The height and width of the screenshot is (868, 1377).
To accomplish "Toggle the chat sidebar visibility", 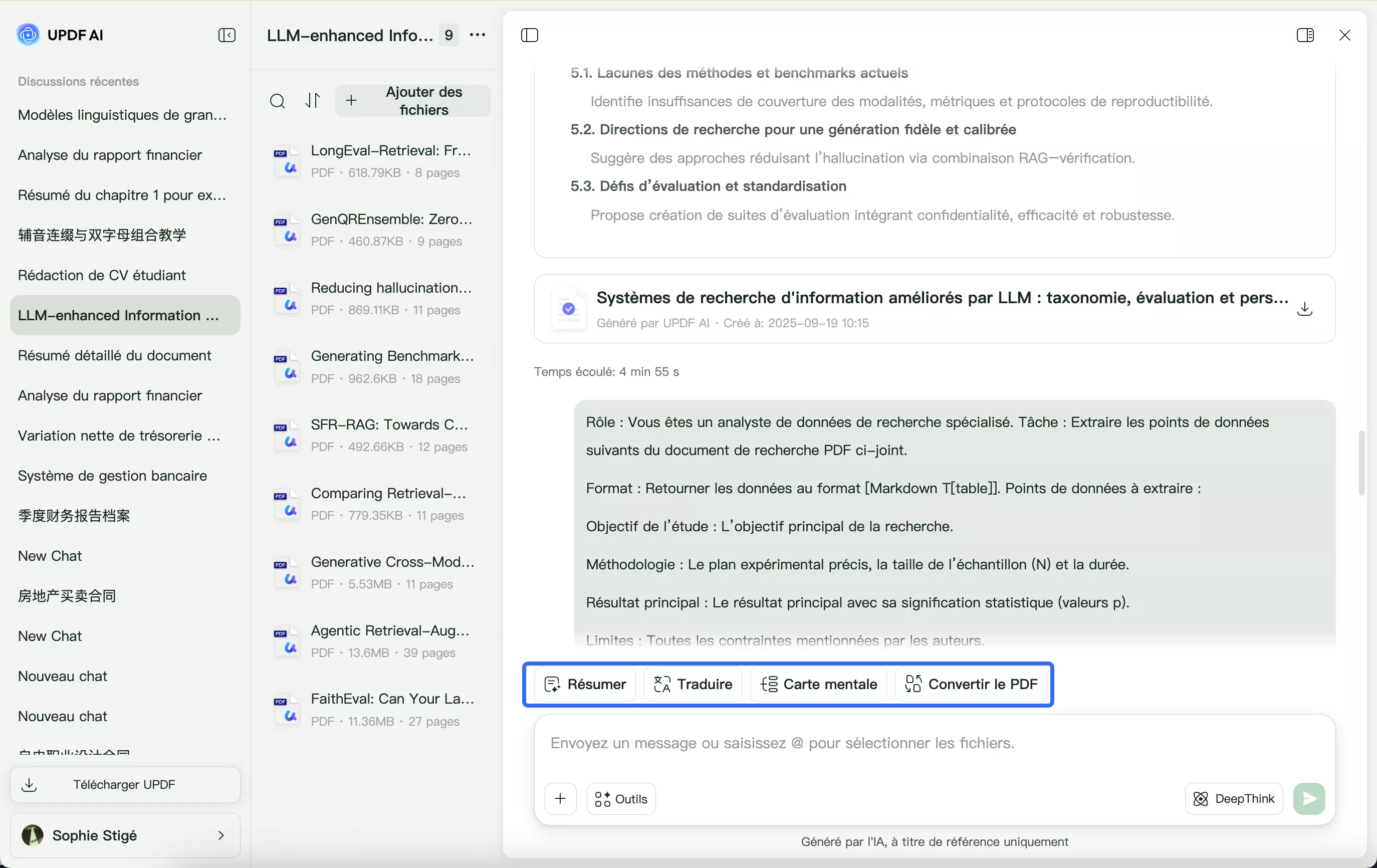I will click(x=529, y=35).
